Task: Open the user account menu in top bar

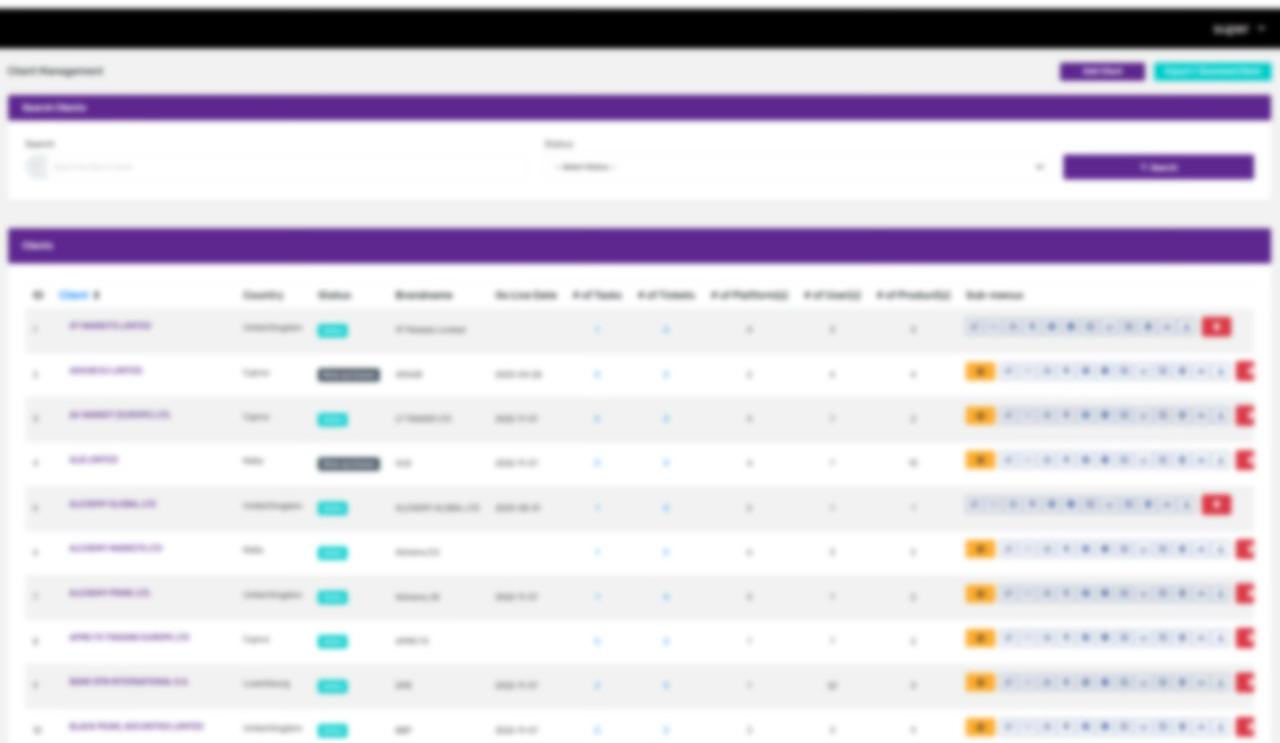Action: (1238, 29)
